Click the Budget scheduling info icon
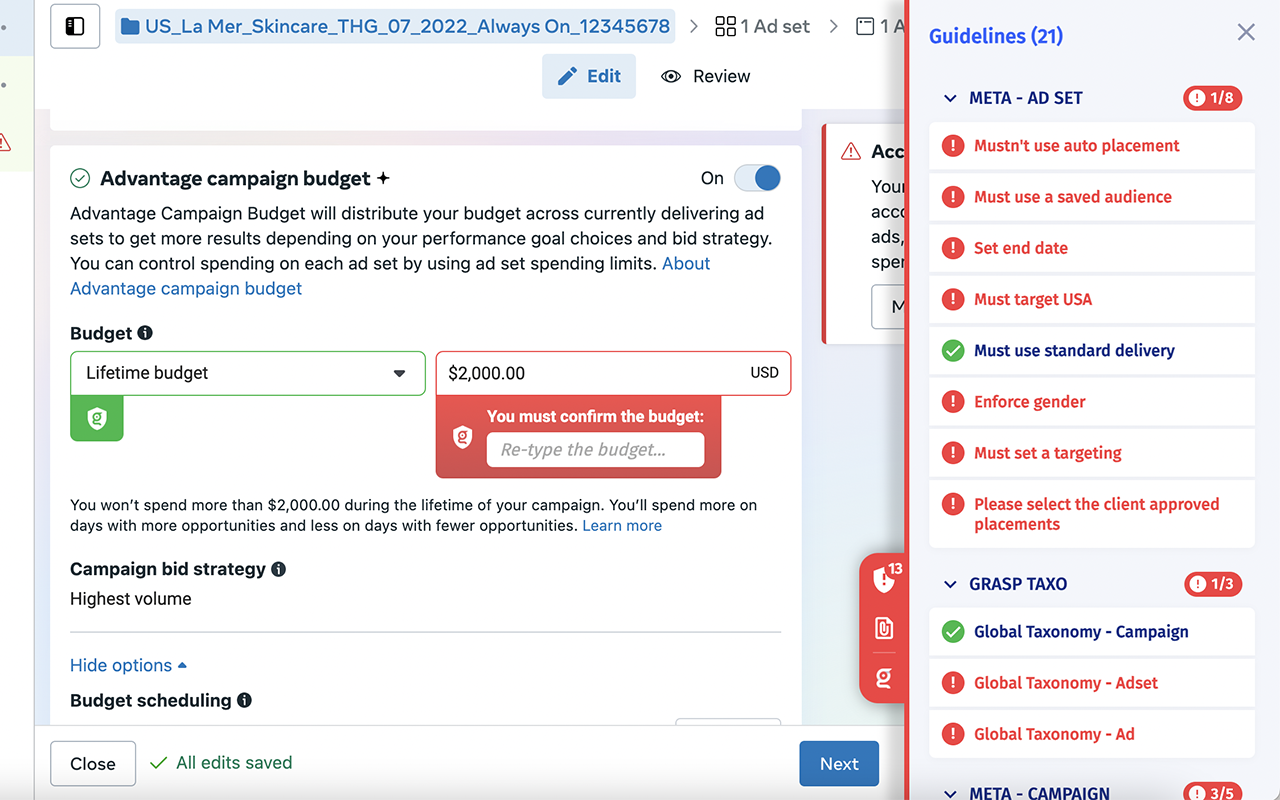The height and width of the screenshot is (800, 1280). point(244,701)
